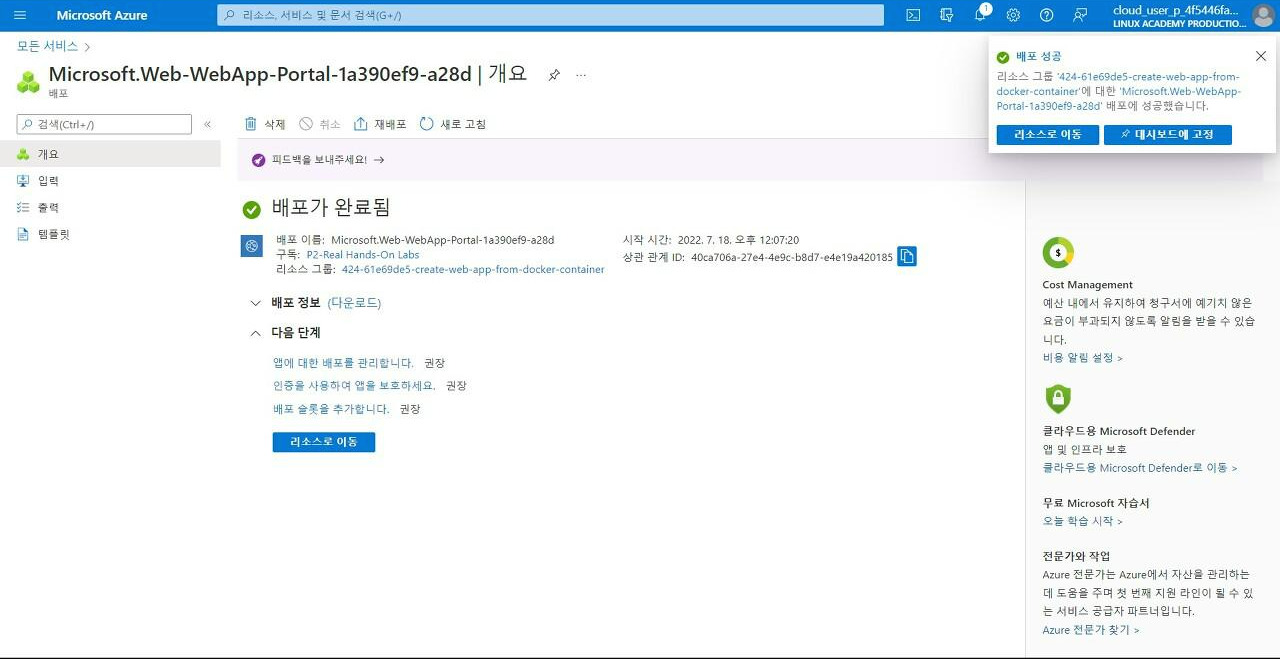This screenshot has height=659, width=1280.
Task: Click the 리소스로 이동 button
Action: coord(323,441)
